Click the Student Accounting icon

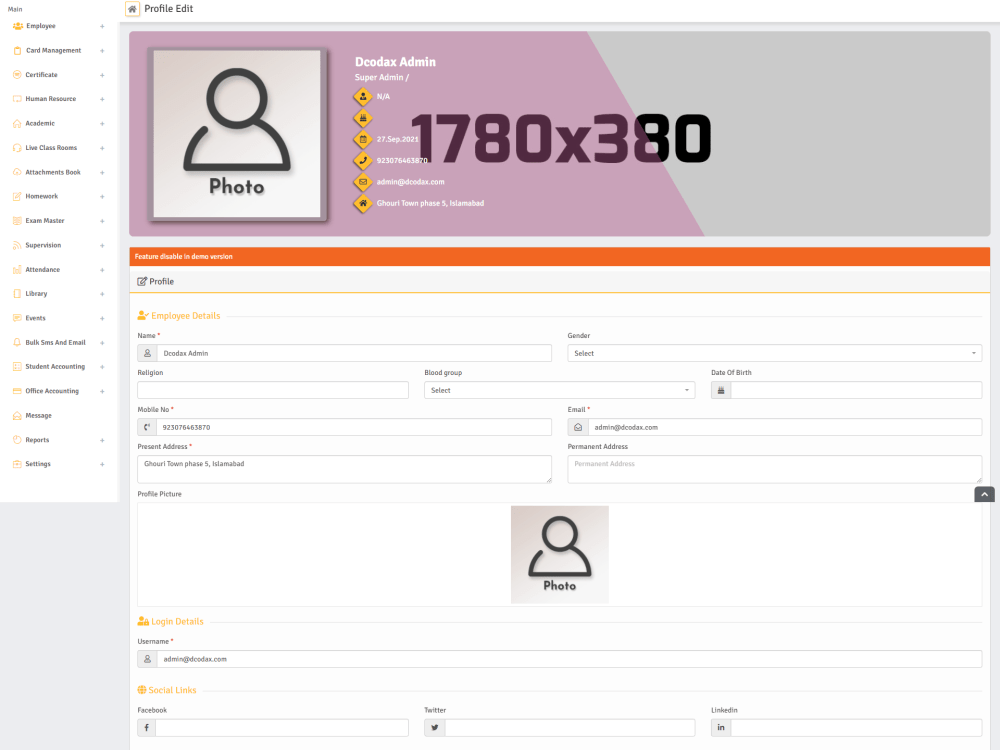coord(17,367)
